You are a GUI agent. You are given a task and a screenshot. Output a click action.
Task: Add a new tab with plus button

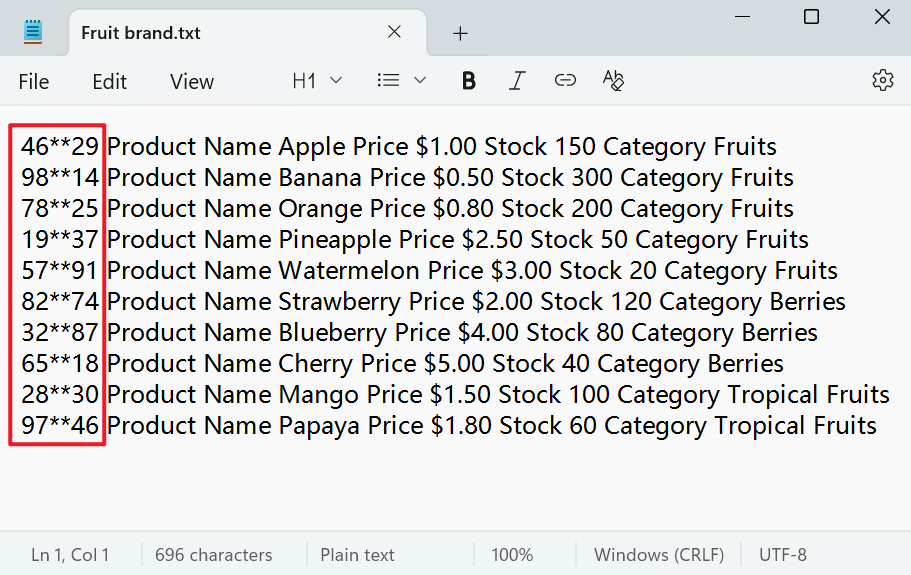[x=460, y=33]
